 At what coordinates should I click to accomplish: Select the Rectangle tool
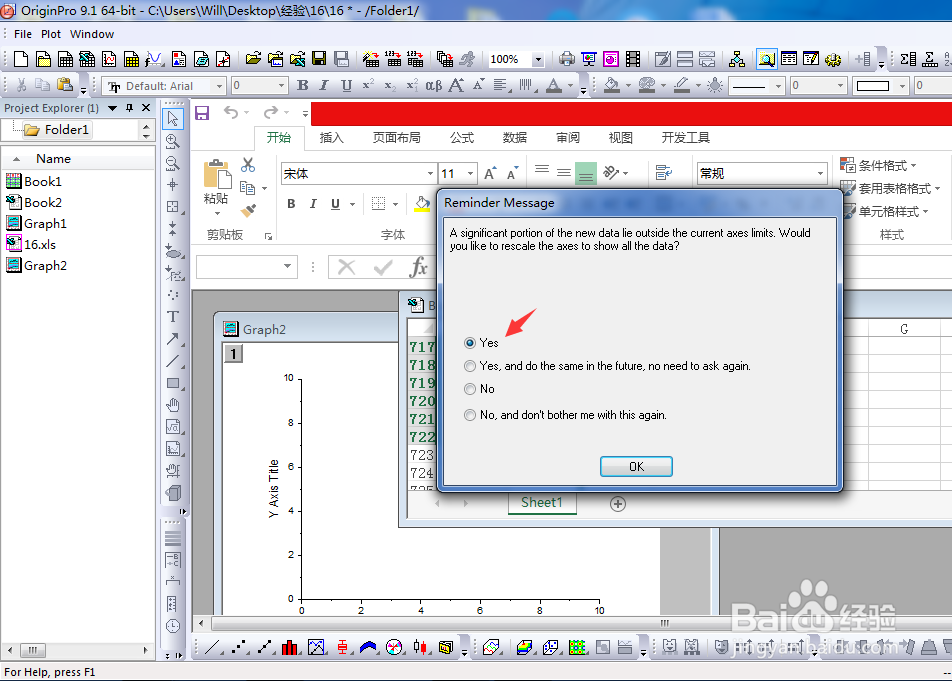click(x=173, y=383)
